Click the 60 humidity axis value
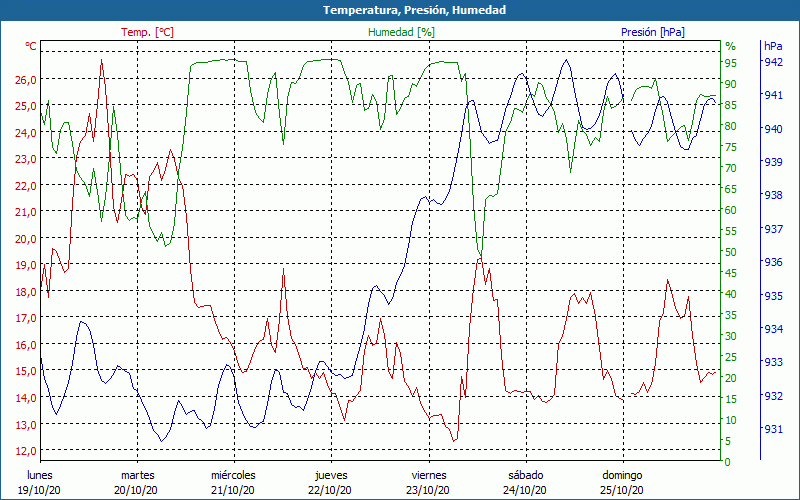The image size is (800, 500). pos(731,210)
